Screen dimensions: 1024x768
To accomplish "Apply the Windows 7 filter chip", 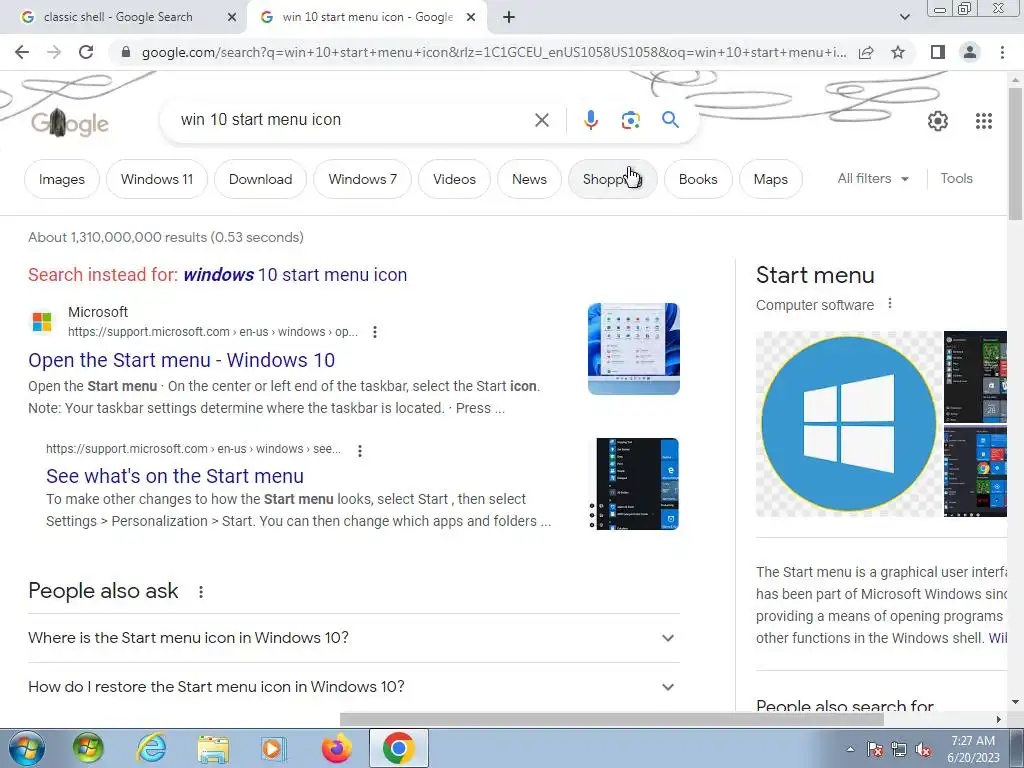I will 362,179.
